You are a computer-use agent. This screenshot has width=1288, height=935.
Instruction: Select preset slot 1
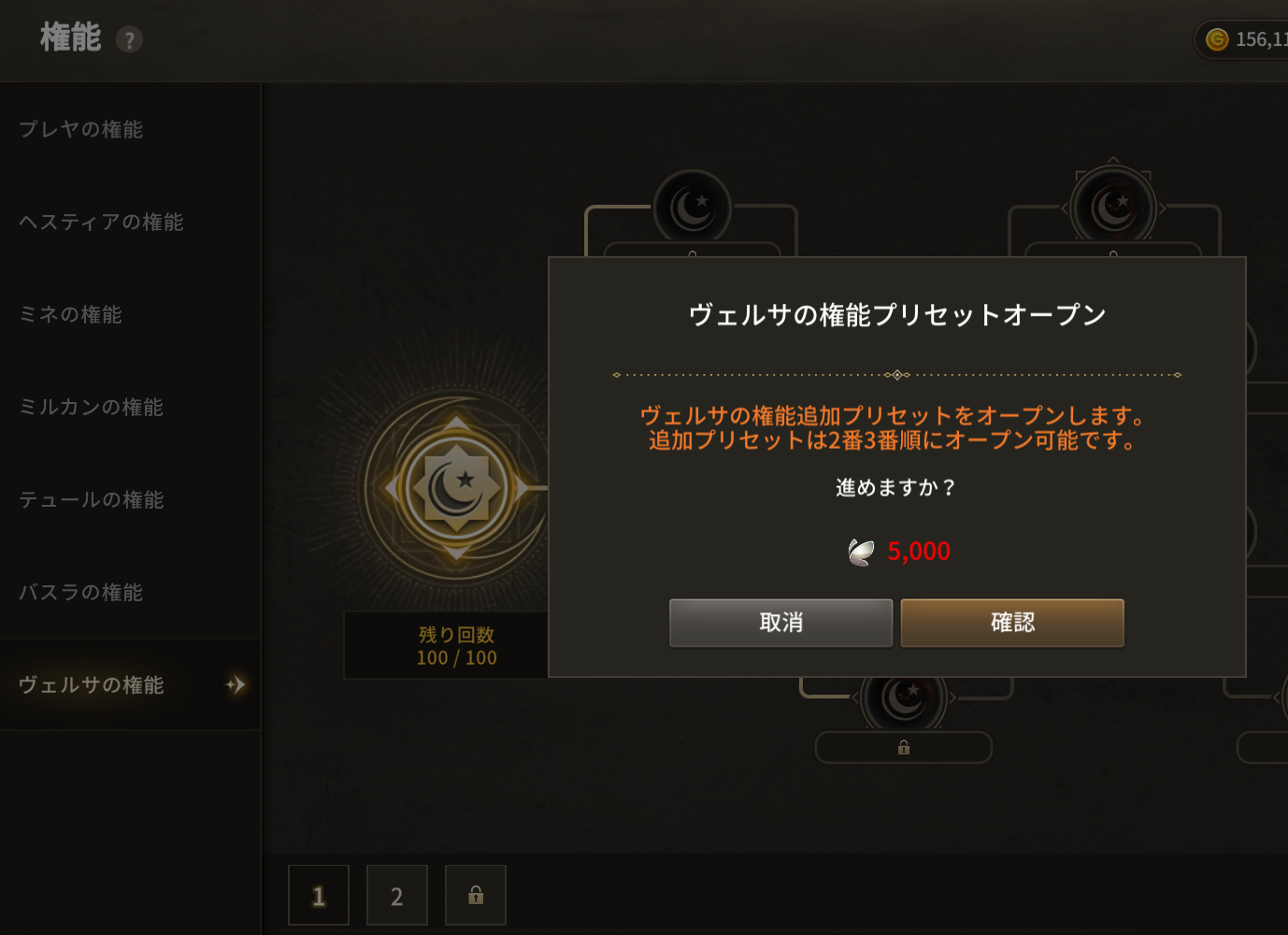coord(319,896)
